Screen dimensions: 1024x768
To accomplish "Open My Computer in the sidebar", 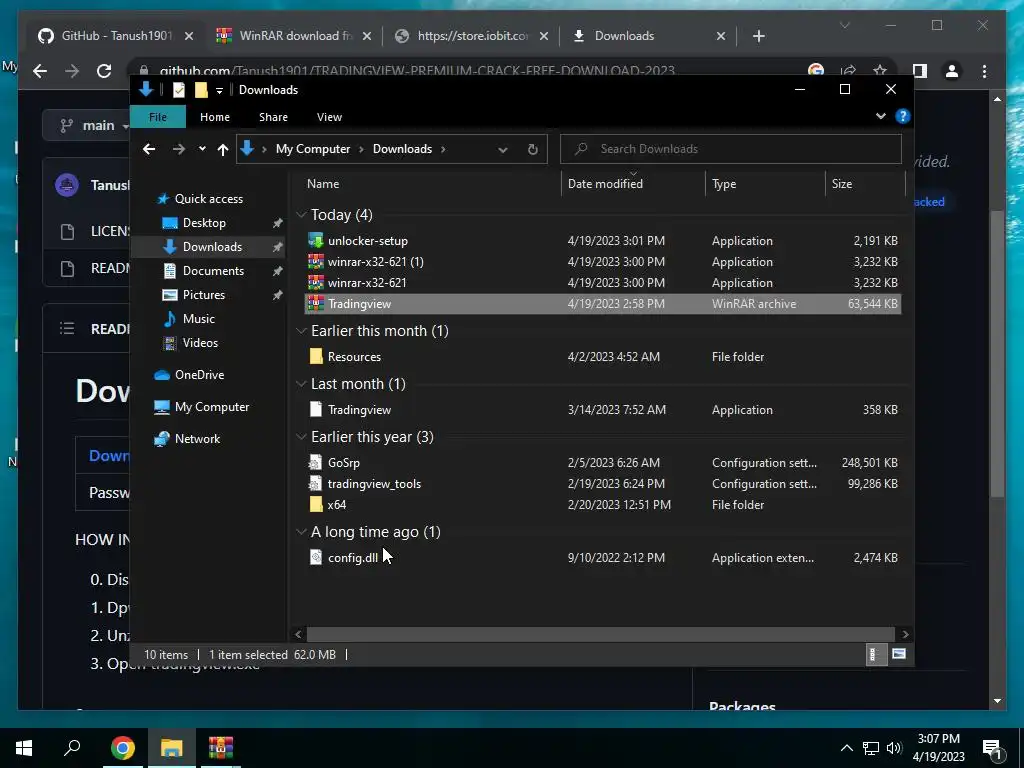I will pos(212,406).
